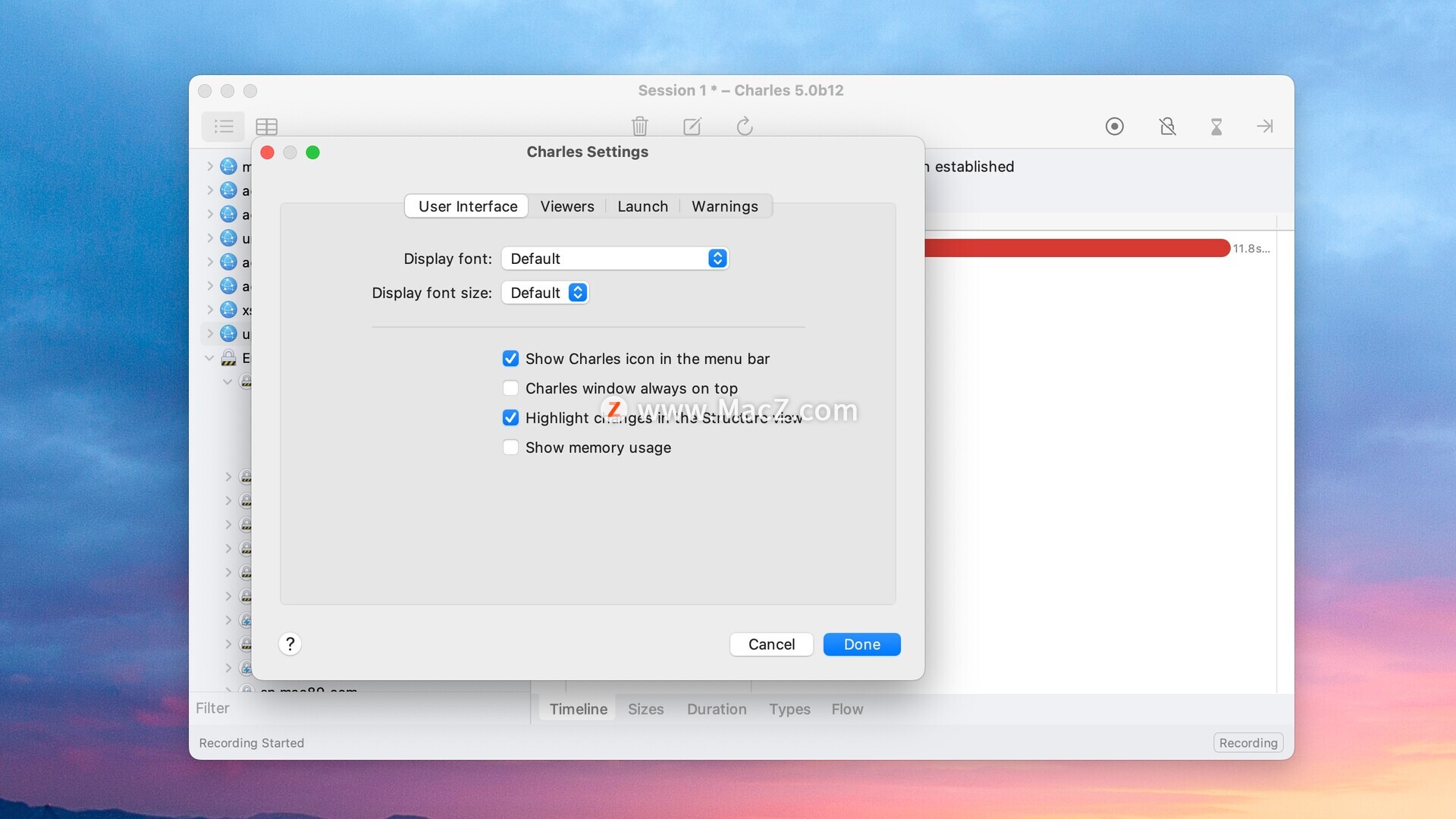The height and width of the screenshot is (819, 1456).
Task: Click the Structure view list icon
Action: tap(223, 126)
